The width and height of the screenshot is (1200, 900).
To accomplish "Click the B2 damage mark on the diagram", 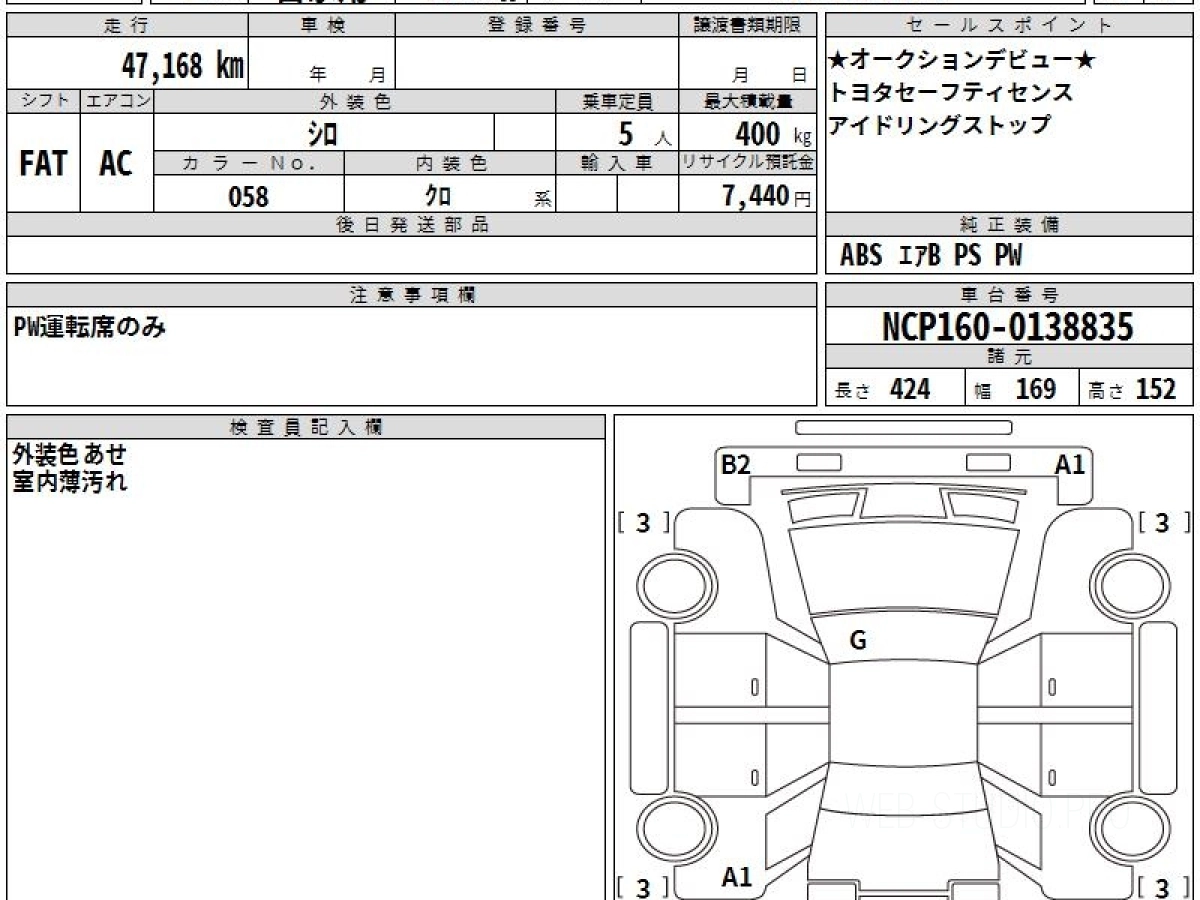I will [736, 465].
